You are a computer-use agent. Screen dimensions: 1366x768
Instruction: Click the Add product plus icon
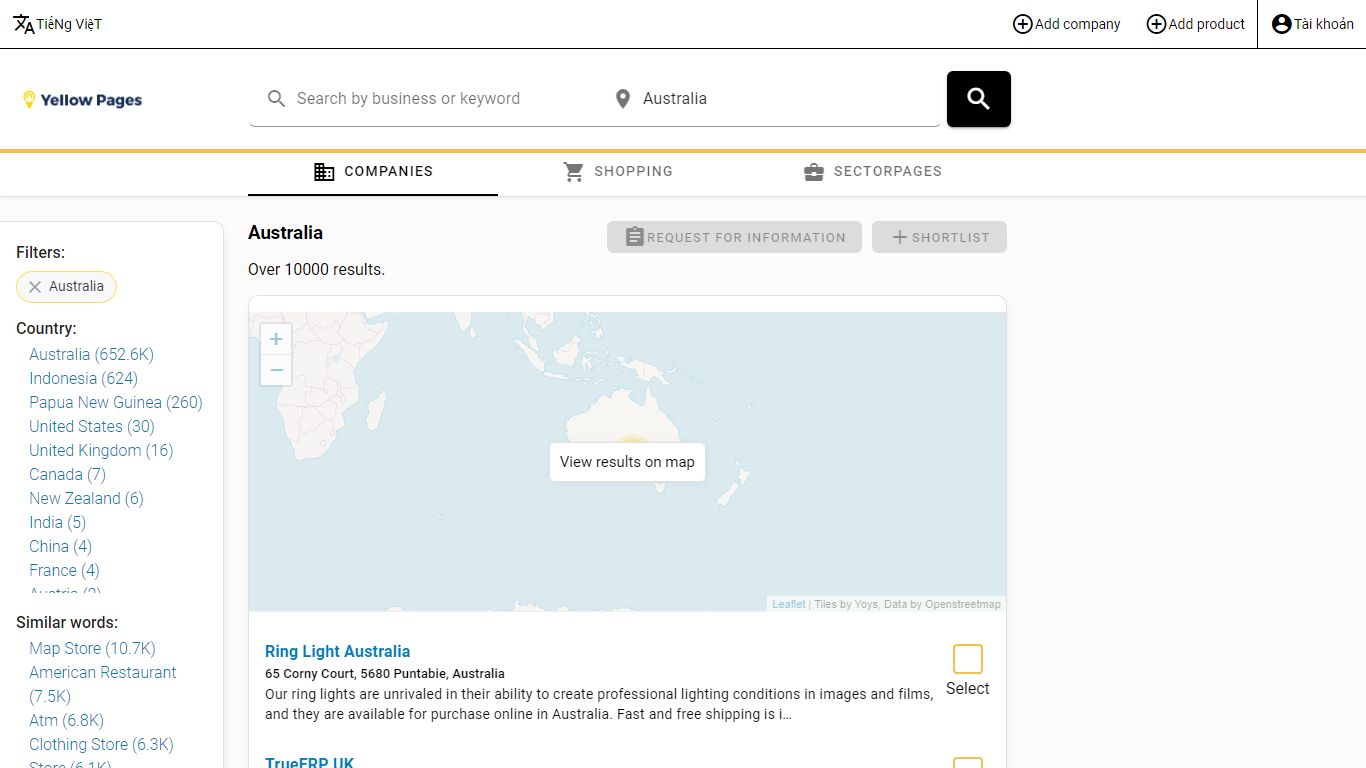(1156, 24)
